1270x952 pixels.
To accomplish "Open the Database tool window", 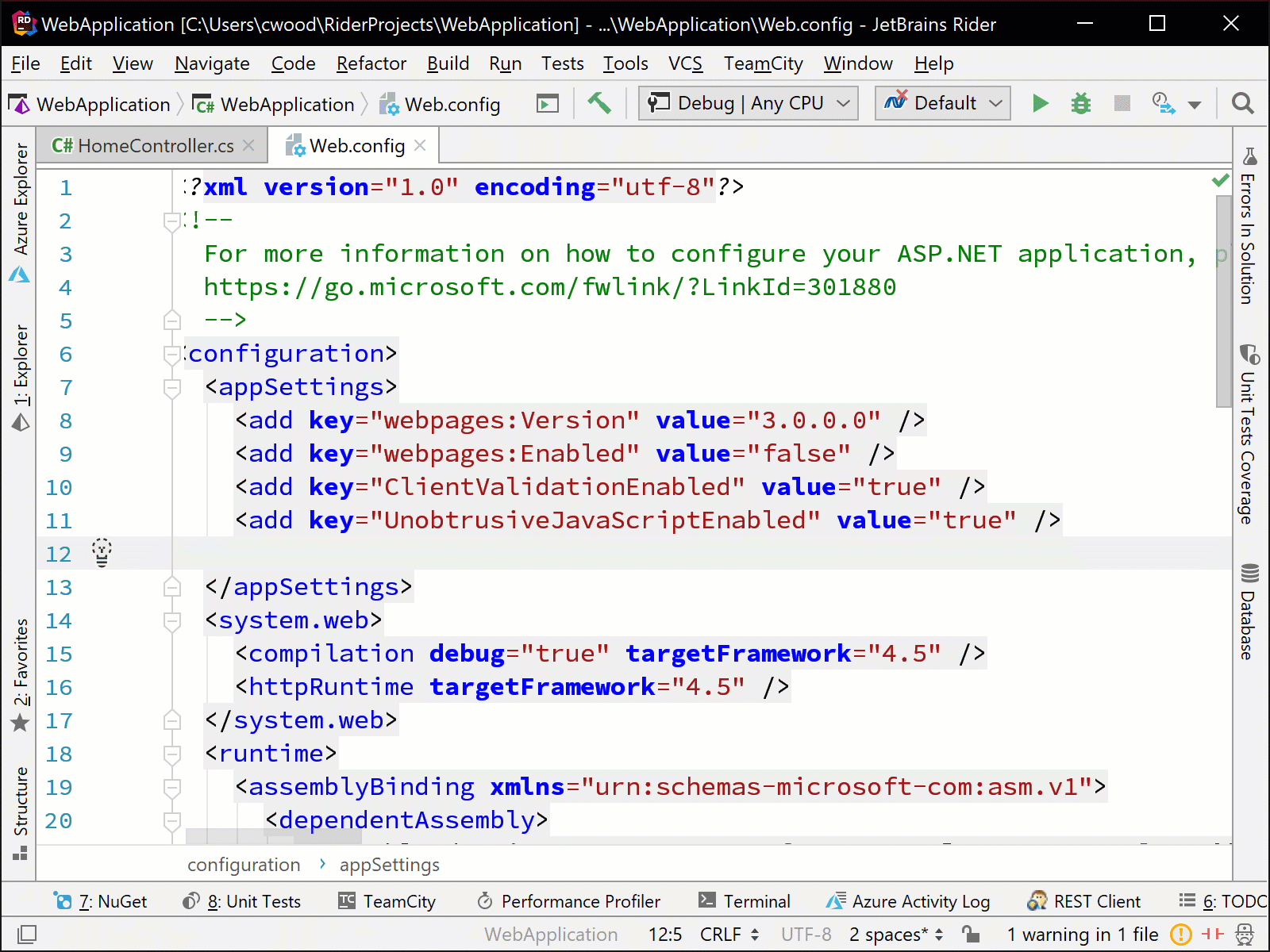I will click(1249, 612).
